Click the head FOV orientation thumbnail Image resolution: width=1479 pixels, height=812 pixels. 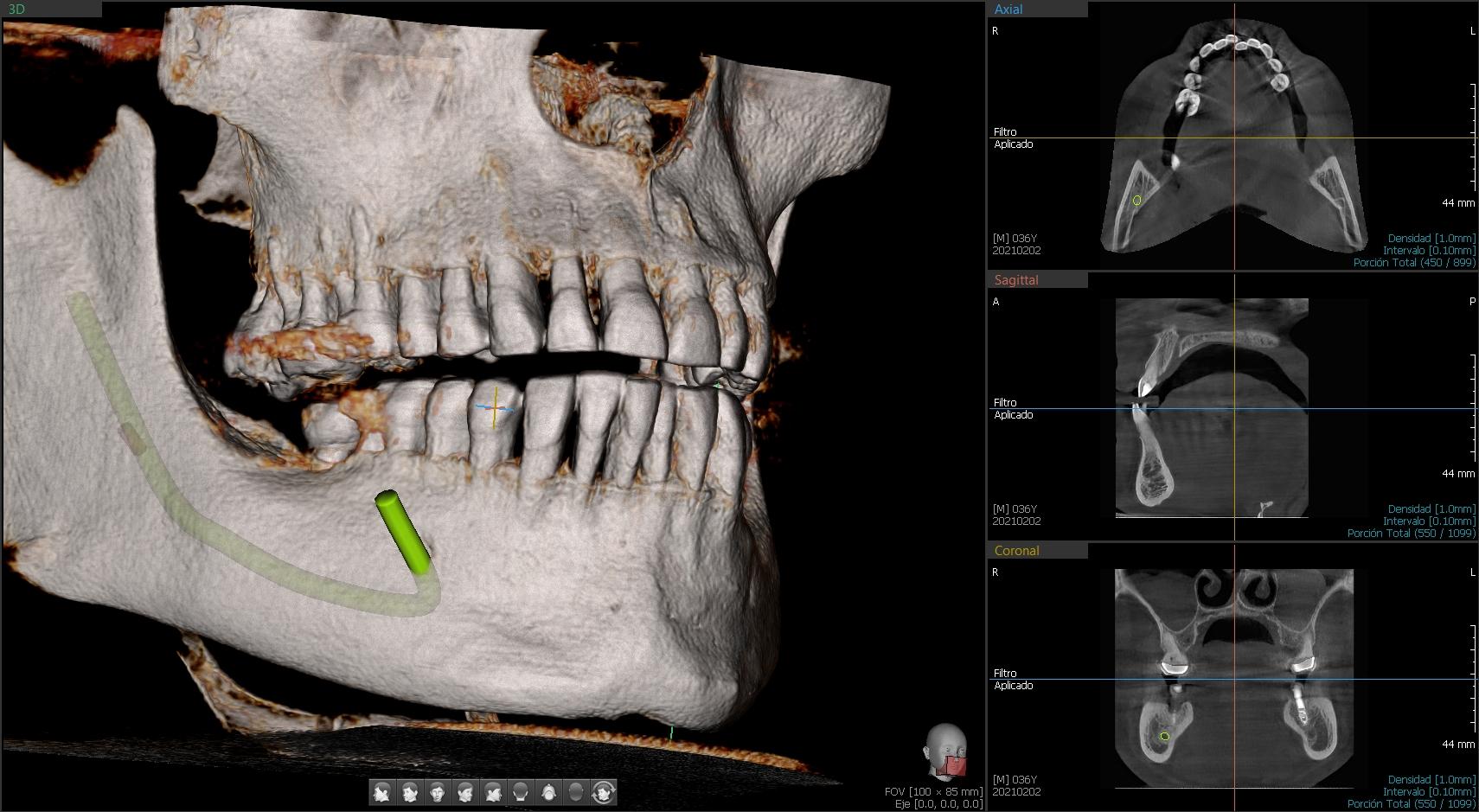tap(944, 751)
